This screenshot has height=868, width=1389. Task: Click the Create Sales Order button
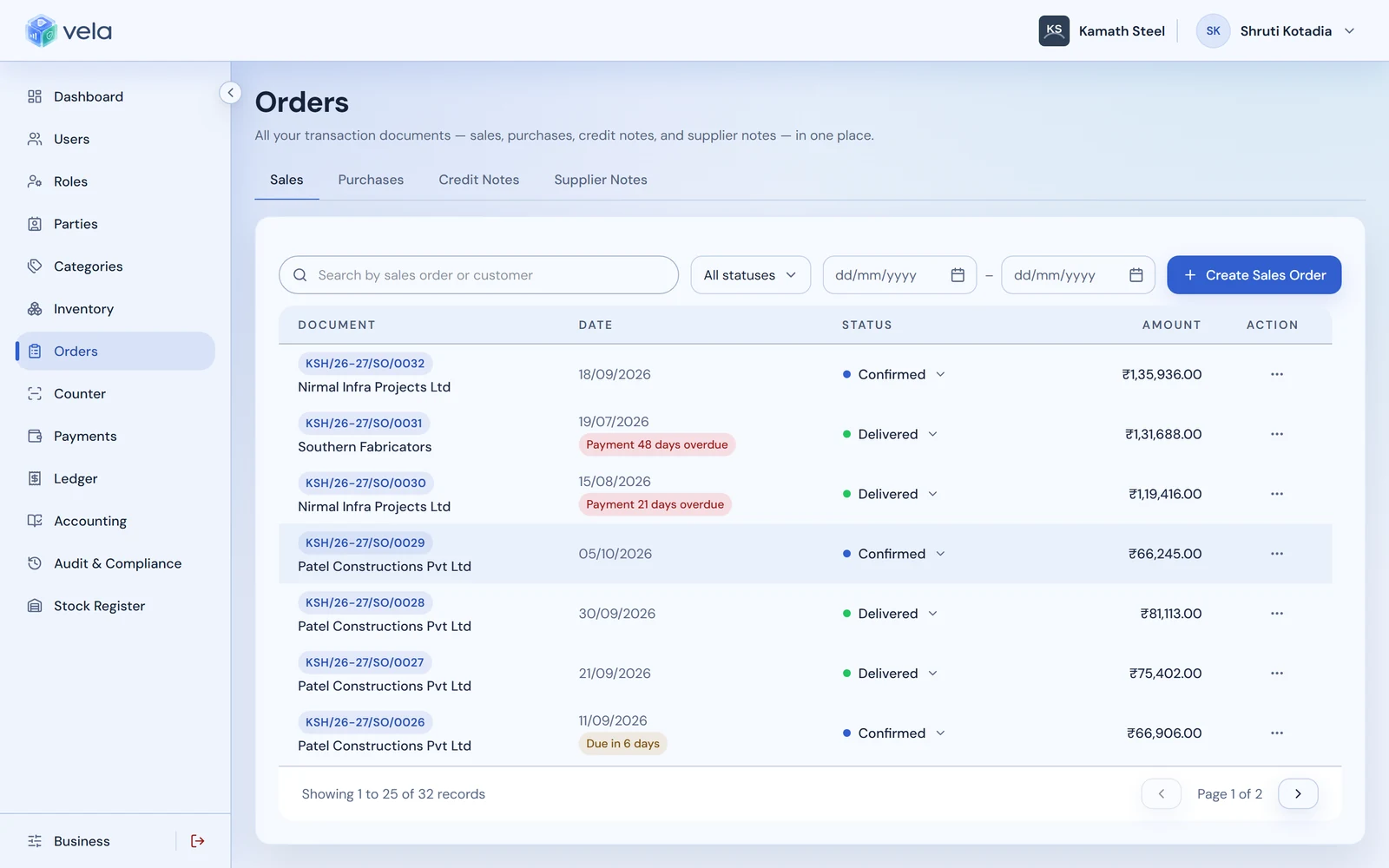(1254, 275)
